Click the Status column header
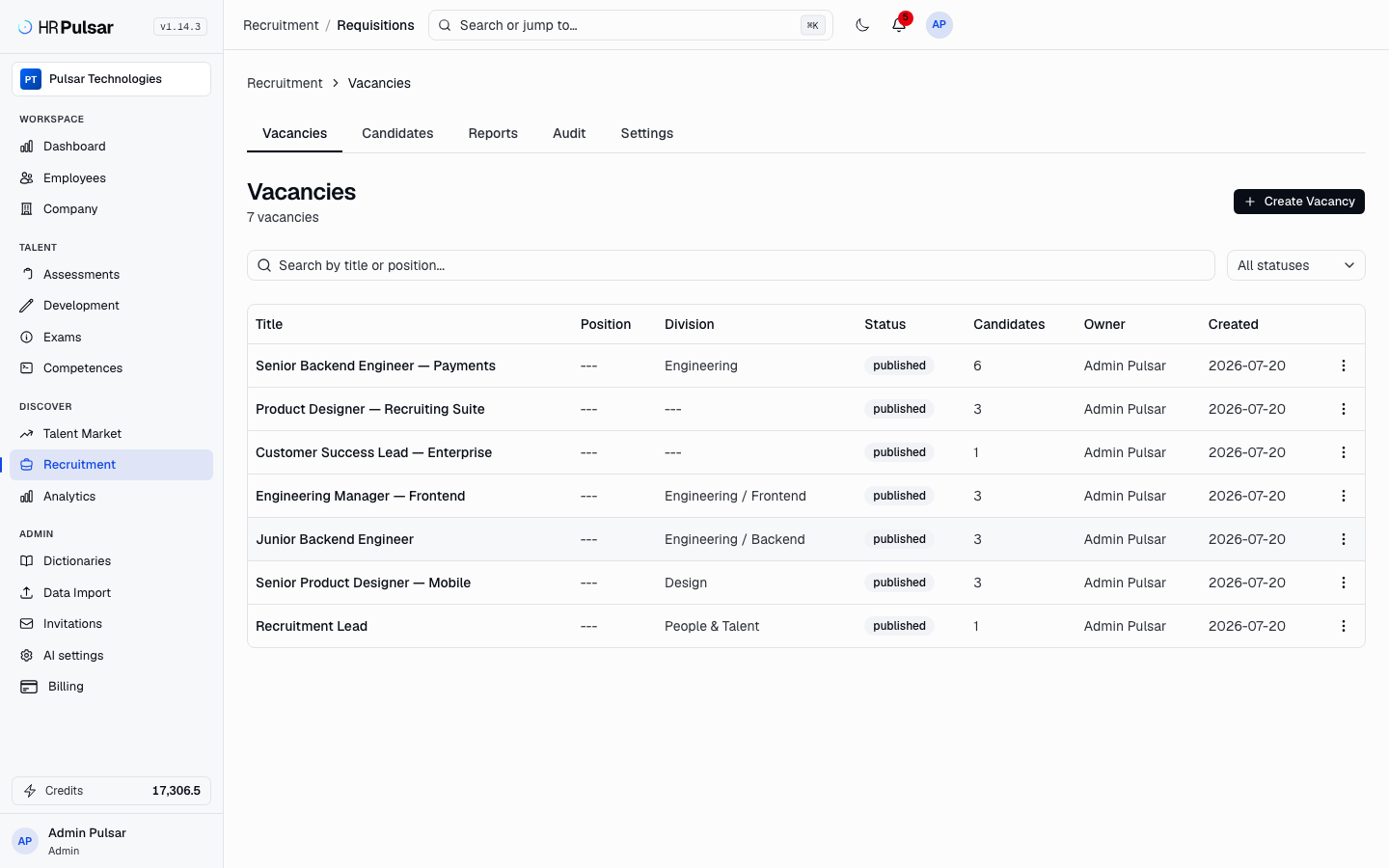This screenshot has width=1389, height=868. pos(885,324)
